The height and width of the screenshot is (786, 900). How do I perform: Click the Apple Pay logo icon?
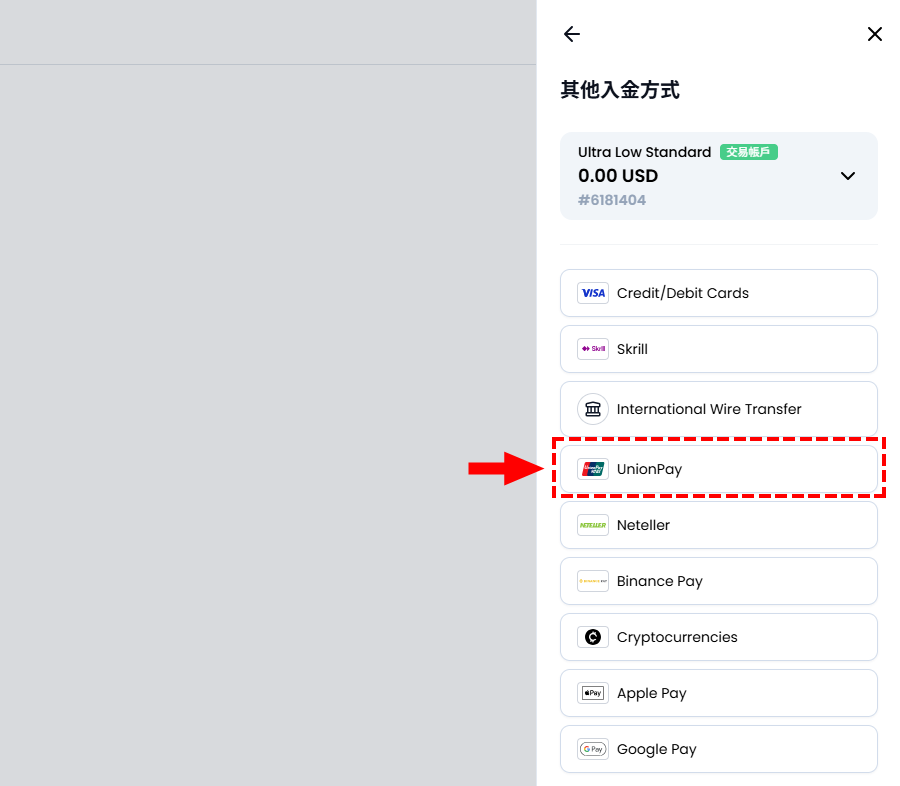pyautogui.click(x=593, y=693)
